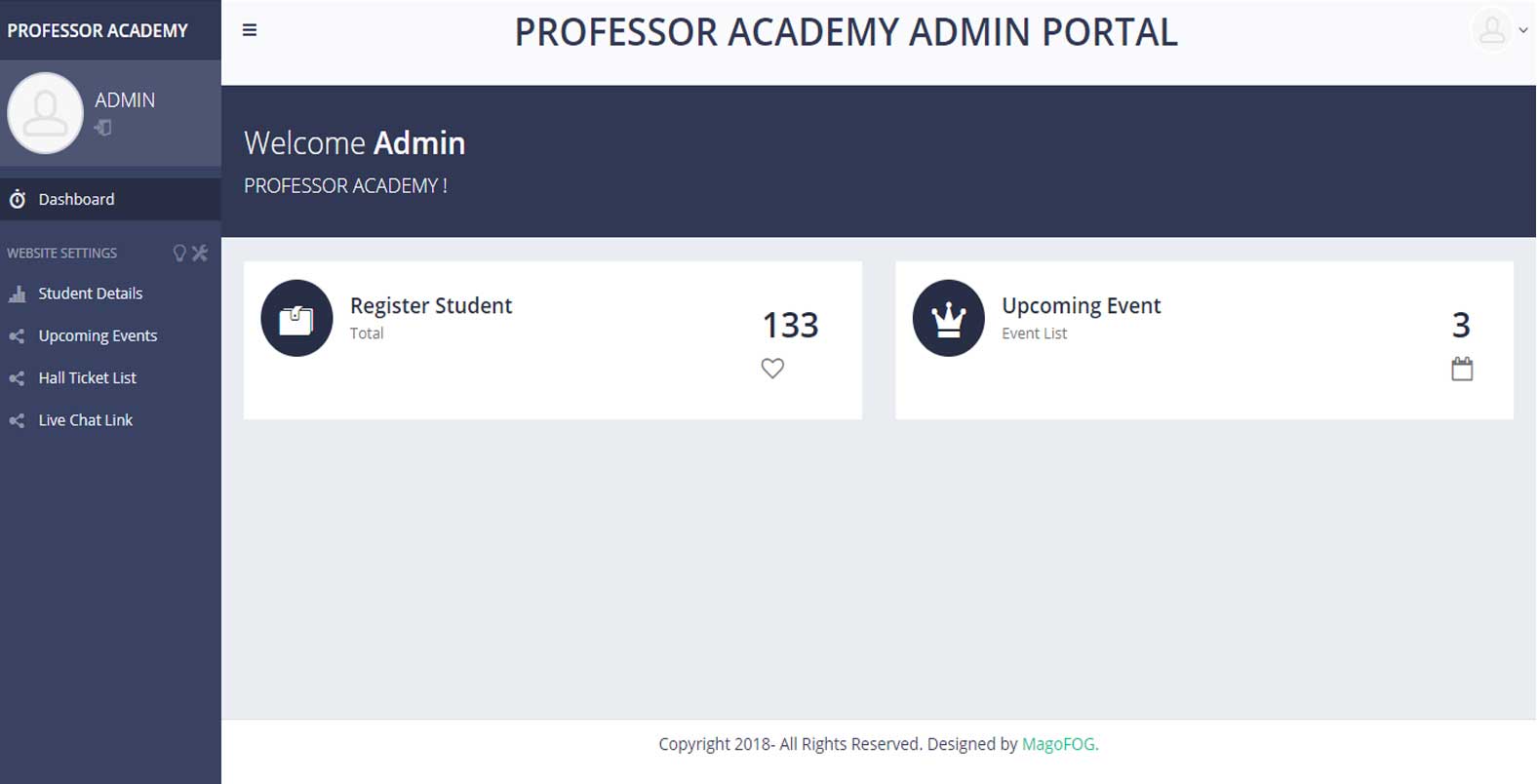
Task: Open the top-right user avatar dropdown
Action: [x=1492, y=30]
